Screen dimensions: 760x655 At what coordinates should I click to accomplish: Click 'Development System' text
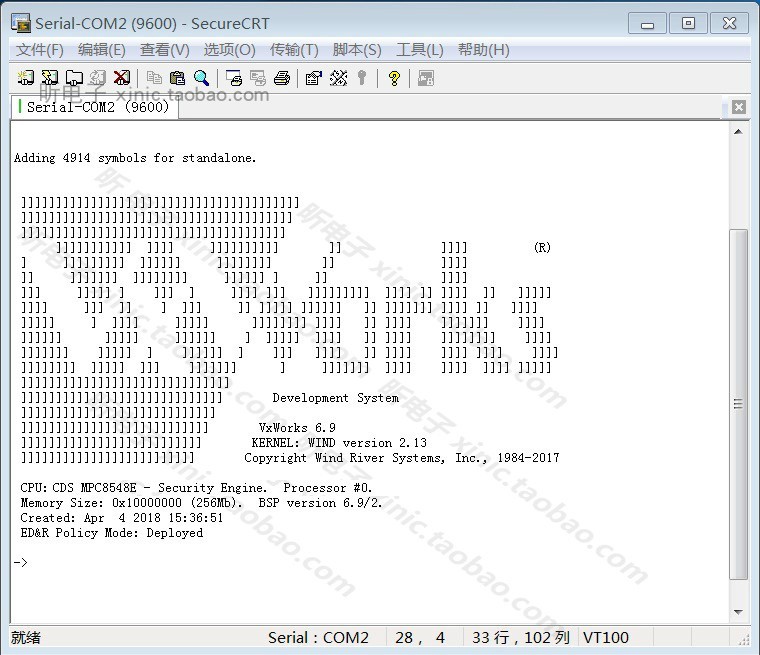[x=335, y=398]
